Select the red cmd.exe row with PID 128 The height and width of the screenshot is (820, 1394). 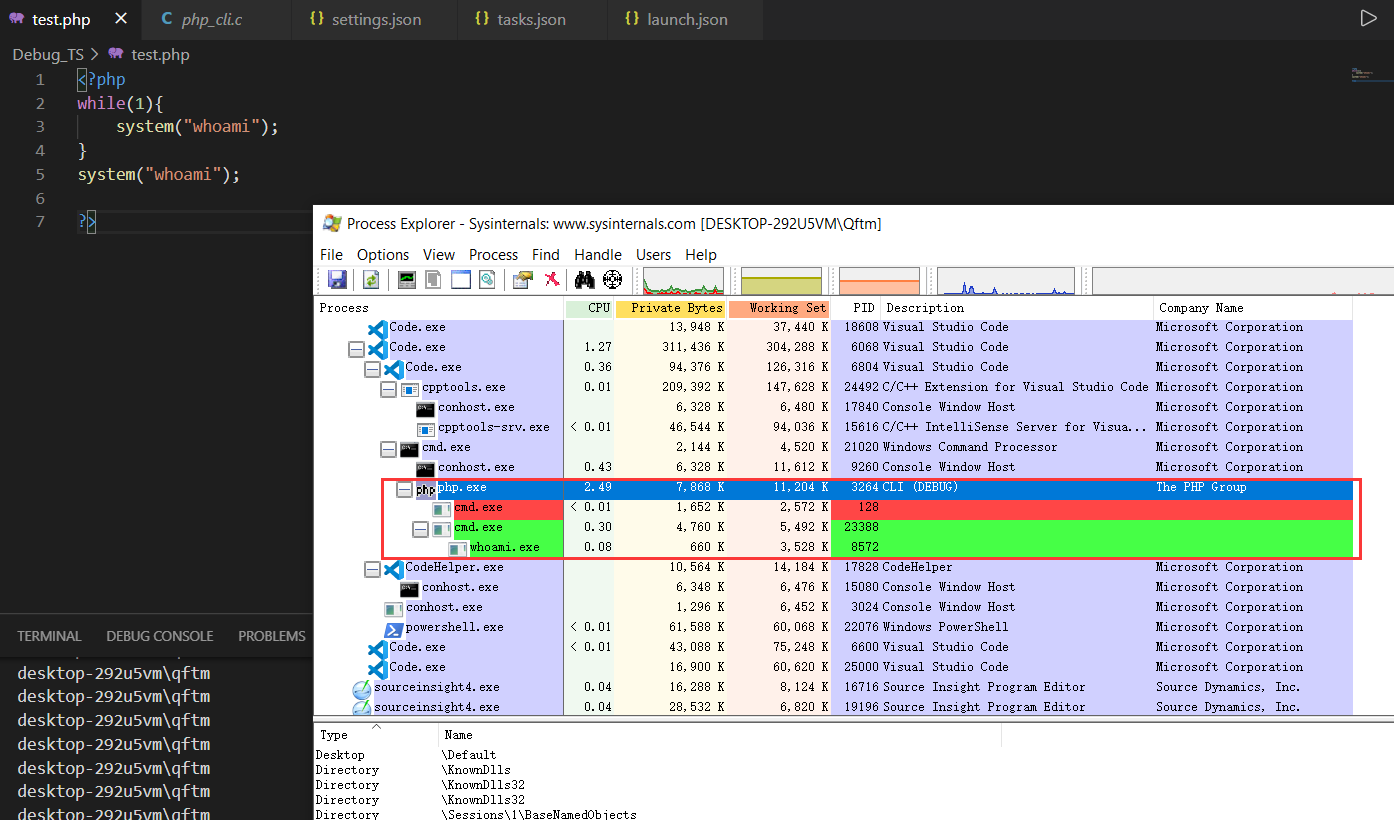[x=834, y=508]
